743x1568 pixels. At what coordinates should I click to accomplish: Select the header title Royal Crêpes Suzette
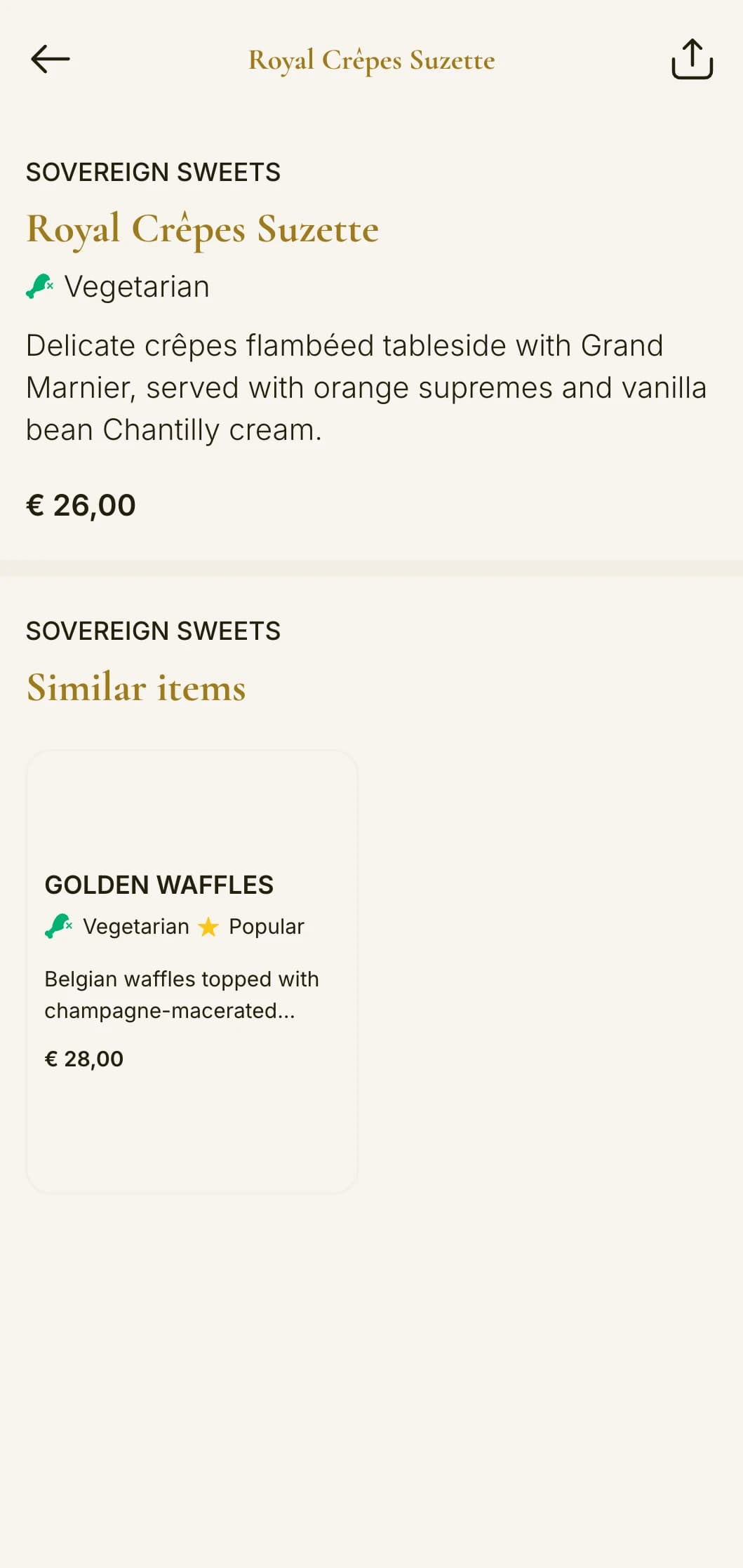click(x=372, y=60)
